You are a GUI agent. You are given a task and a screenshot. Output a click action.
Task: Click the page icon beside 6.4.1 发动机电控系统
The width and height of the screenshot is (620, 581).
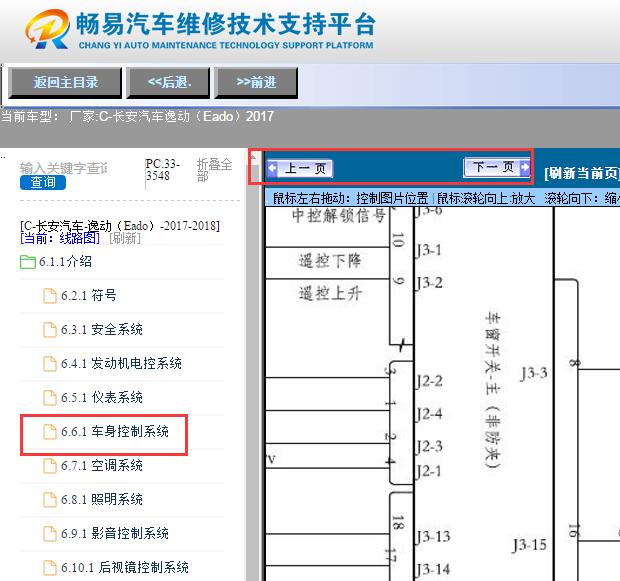point(50,364)
